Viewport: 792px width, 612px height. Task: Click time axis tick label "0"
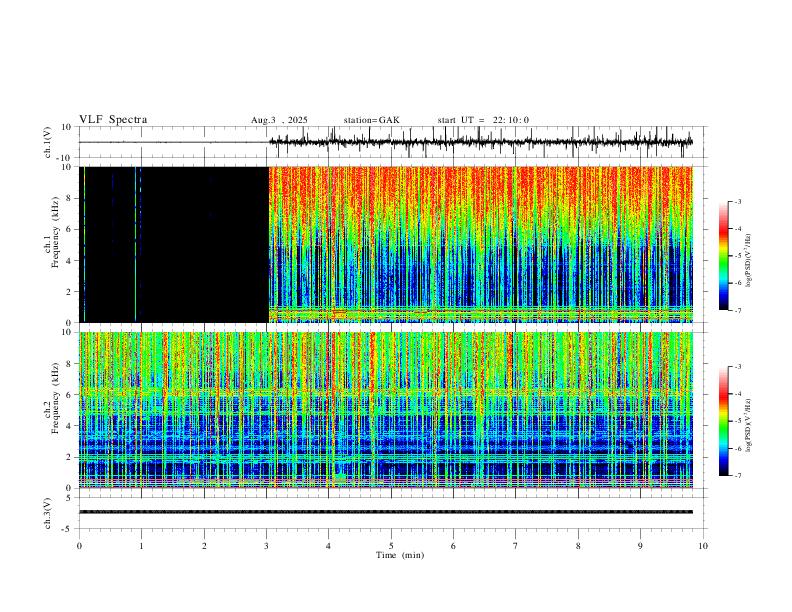(79, 546)
